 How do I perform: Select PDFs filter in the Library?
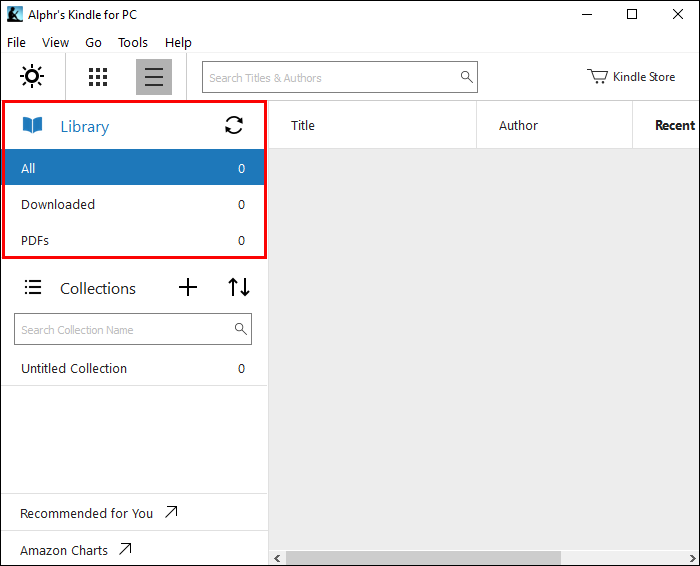pos(35,241)
